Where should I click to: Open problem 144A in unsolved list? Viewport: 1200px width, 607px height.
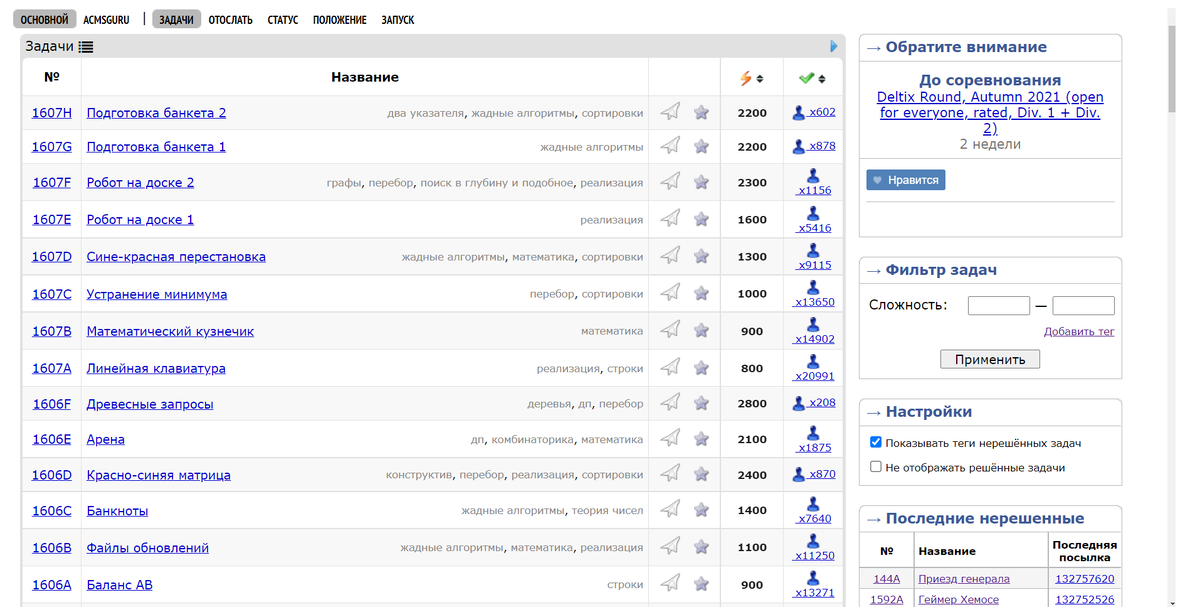click(886, 579)
